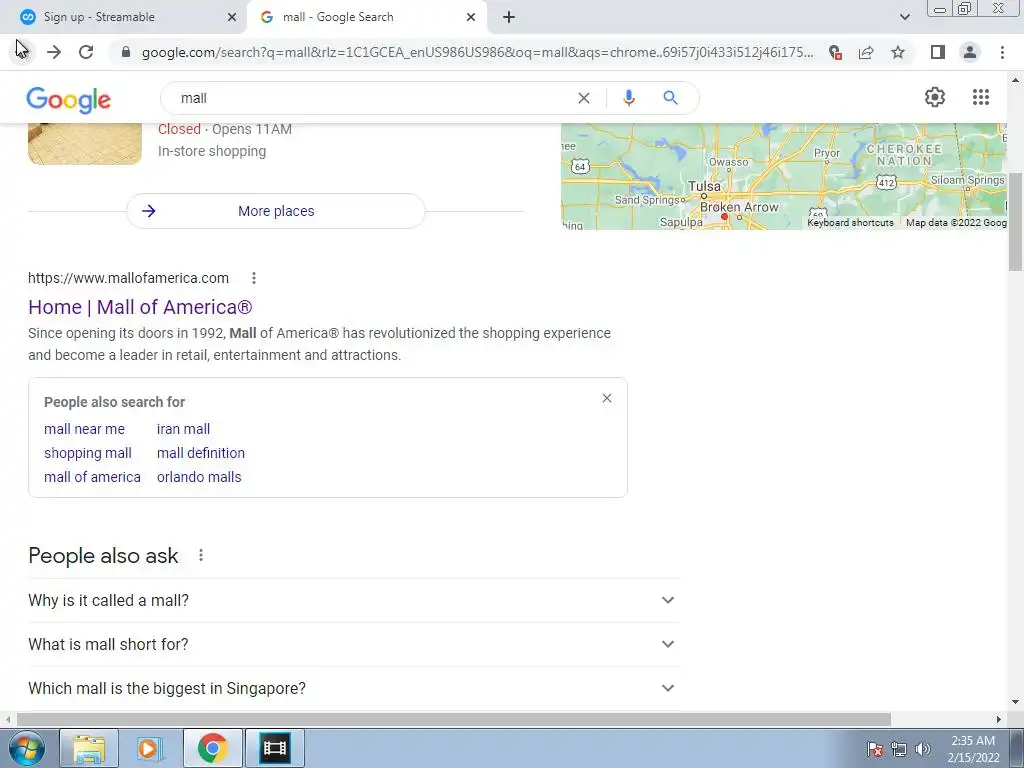Click the vertical scrollbar thumb
Screen dimensions: 1024x768
(x=1015, y=221)
